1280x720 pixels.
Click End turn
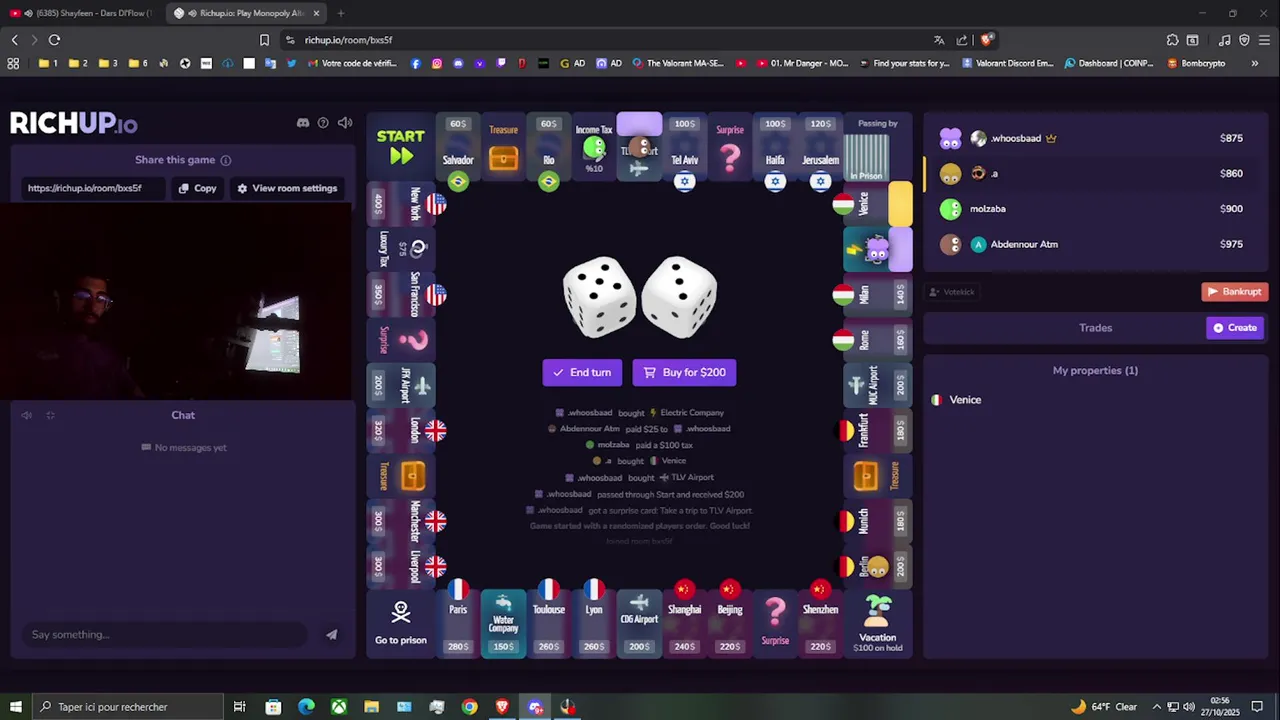(582, 372)
